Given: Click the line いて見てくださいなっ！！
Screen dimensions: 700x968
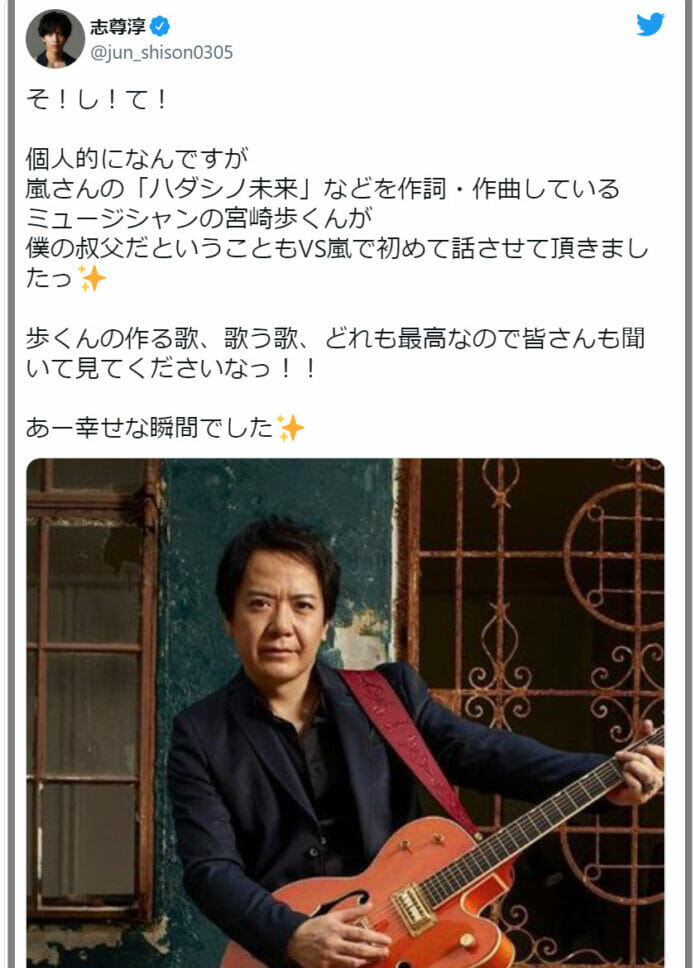Looking at the screenshot, I should click(172, 369).
